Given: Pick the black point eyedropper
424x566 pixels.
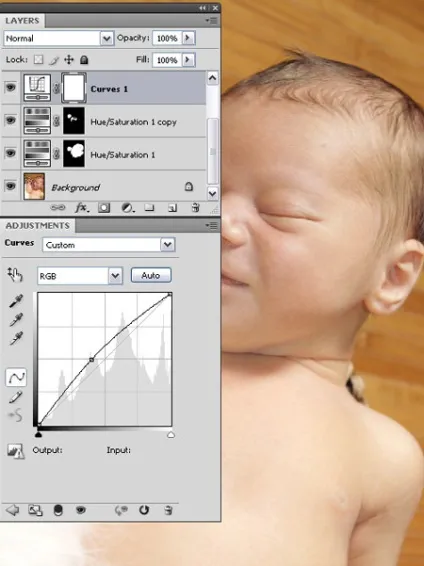Looking at the screenshot, I should (x=16, y=301).
